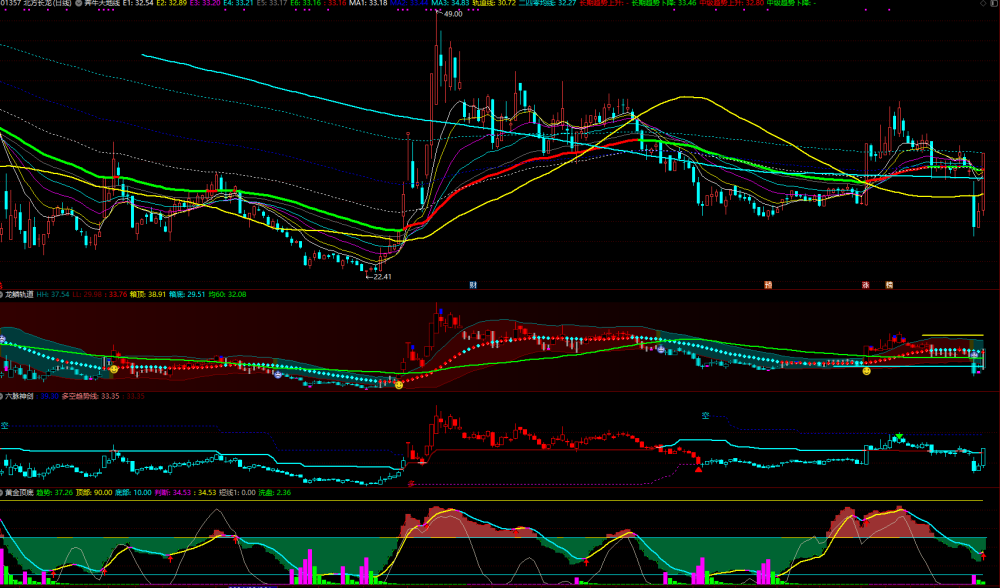The width and height of the screenshot is (1000, 588).
Task: Click the square panel icon at top-right corner
Action: coord(995,3)
